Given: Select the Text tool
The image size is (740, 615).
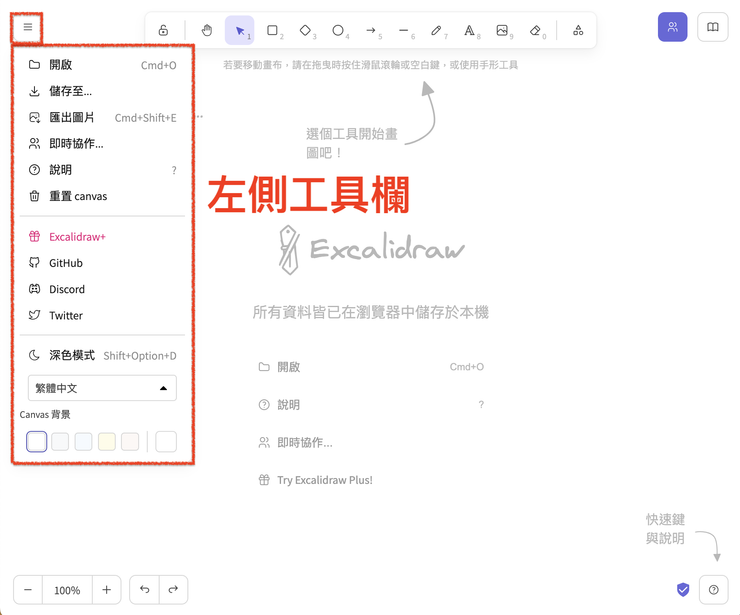Looking at the screenshot, I should 469,30.
